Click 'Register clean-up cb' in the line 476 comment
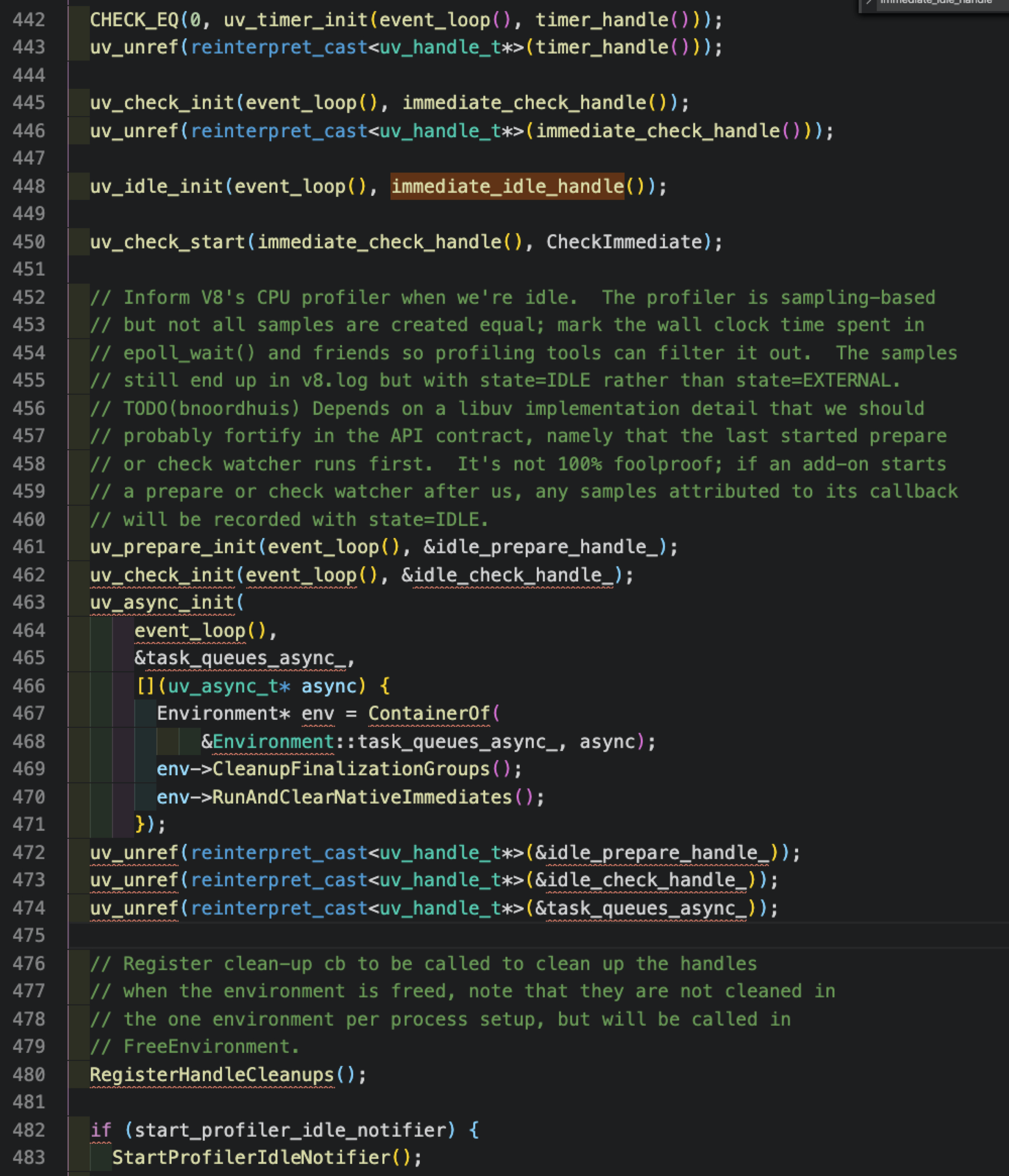1009x1176 pixels. tap(234, 964)
